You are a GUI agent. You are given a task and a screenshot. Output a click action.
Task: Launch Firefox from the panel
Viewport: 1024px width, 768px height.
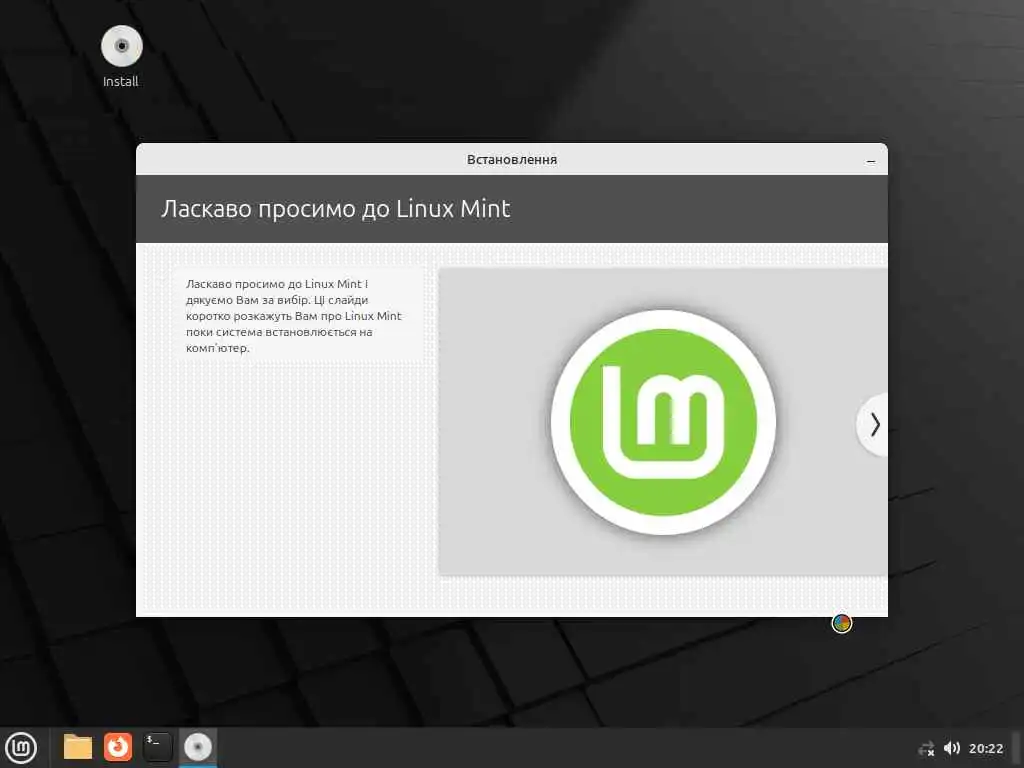point(118,747)
